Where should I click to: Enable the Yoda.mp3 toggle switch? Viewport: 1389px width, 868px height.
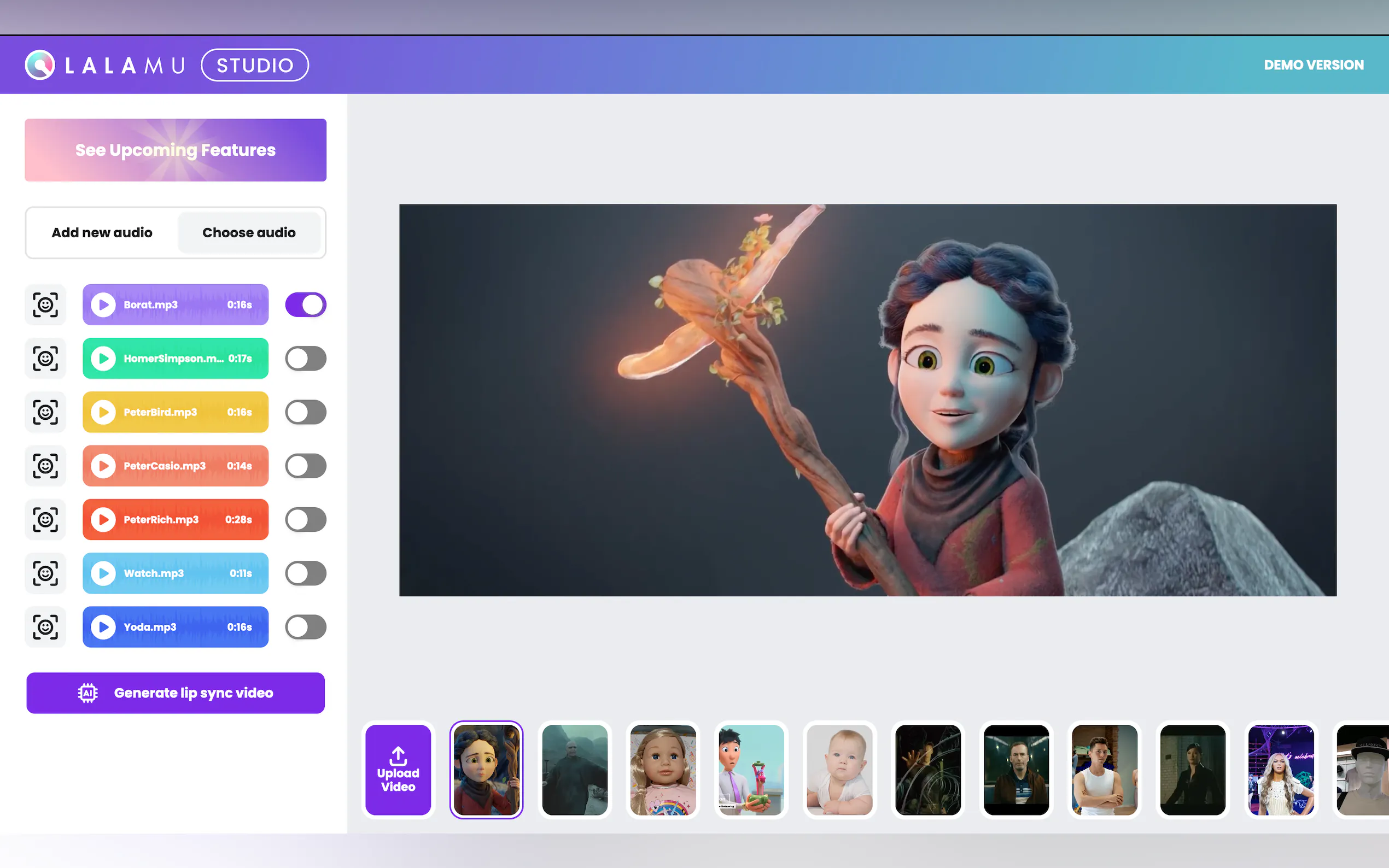(306, 627)
